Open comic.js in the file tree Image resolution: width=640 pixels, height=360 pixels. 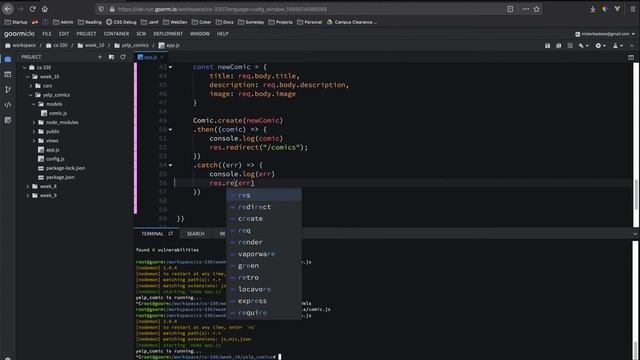[58, 113]
